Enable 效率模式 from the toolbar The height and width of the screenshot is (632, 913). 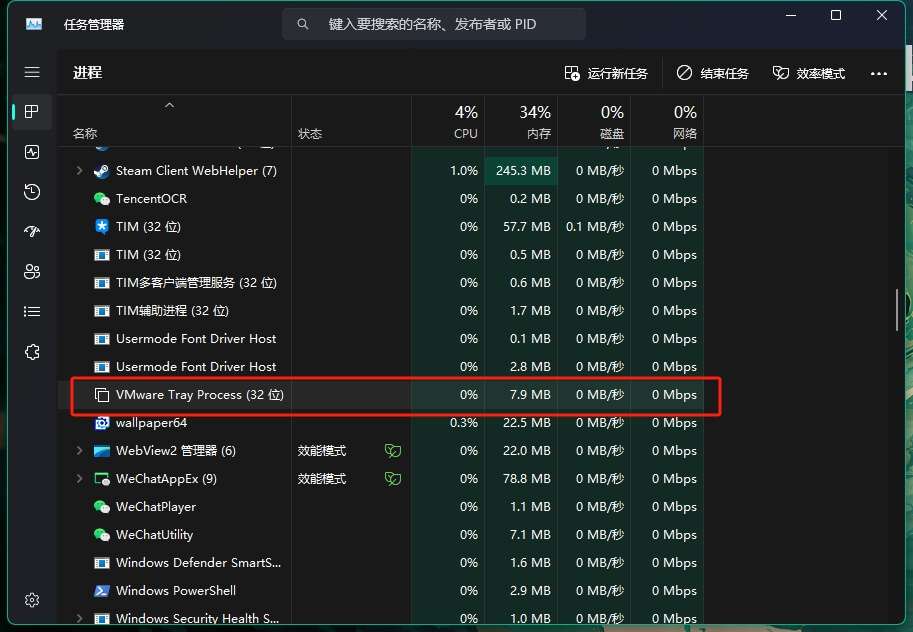click(808, 72)
